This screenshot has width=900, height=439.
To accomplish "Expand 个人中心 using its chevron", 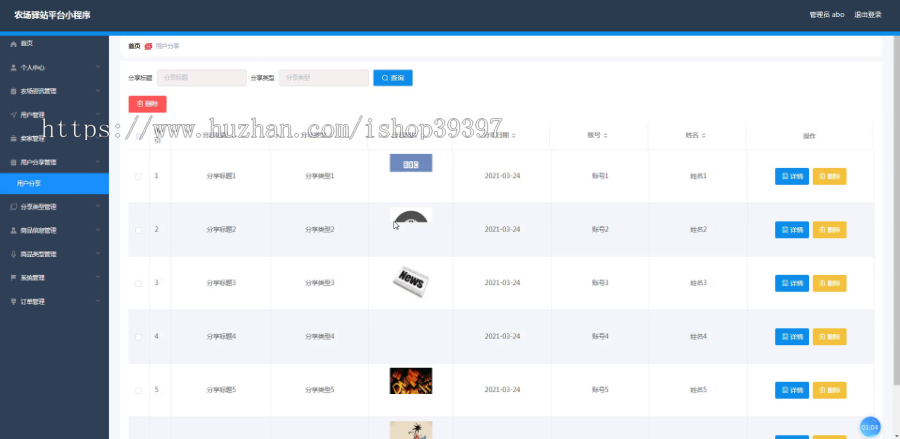I will [x=98, y=67].
